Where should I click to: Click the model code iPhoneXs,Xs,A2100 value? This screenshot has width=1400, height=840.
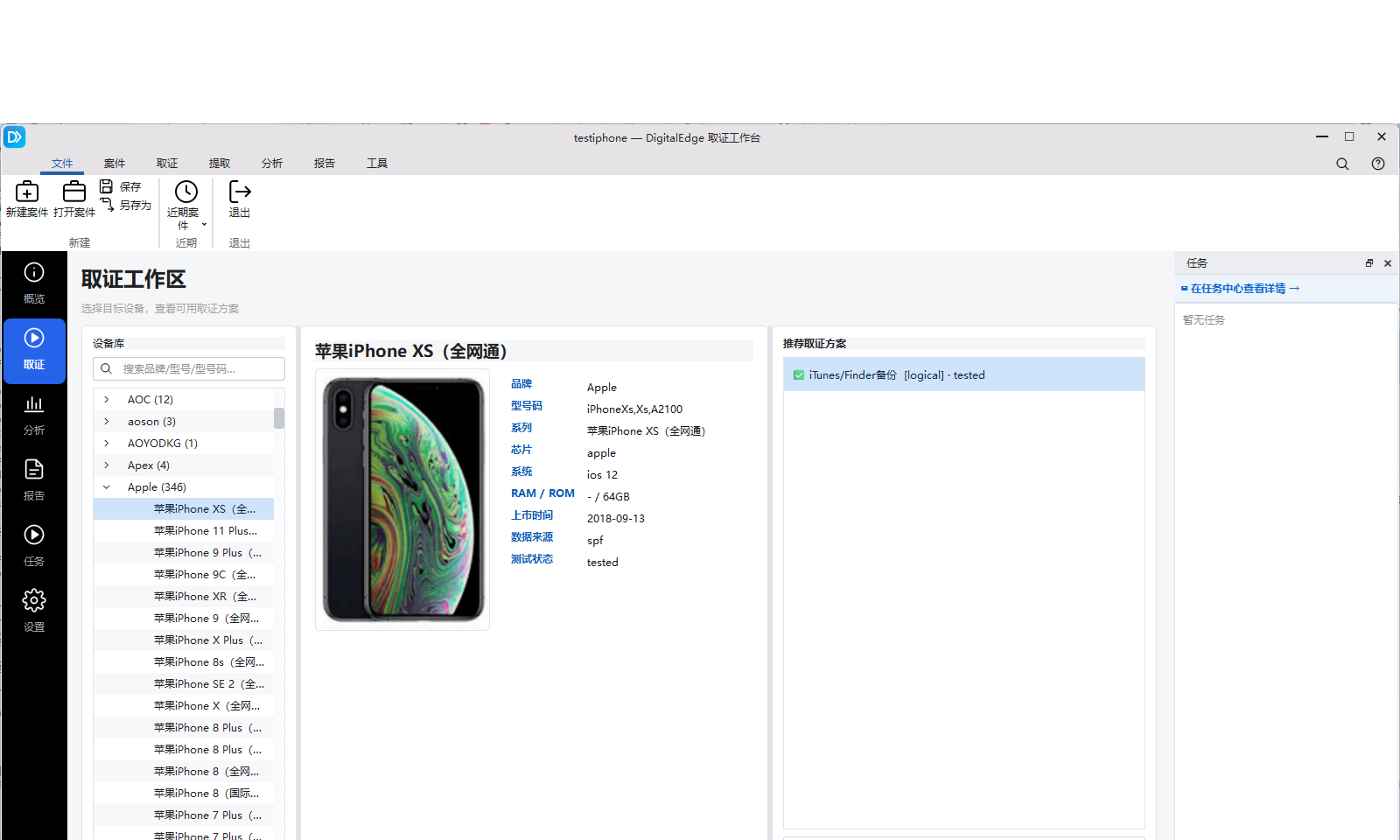point(634,409)
